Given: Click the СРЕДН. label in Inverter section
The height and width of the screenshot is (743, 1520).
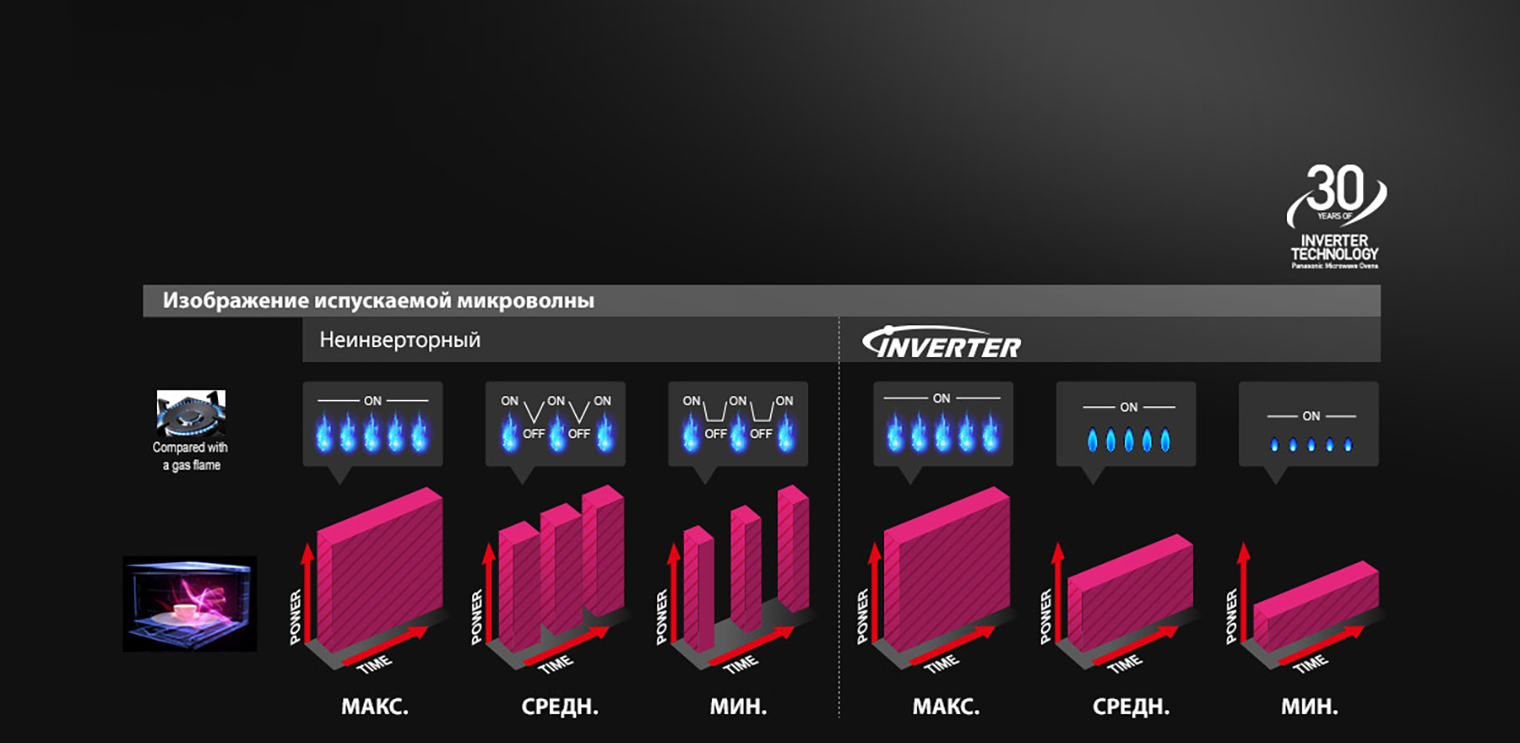Looking at the screenshot, I should [x=1131, y=707].
